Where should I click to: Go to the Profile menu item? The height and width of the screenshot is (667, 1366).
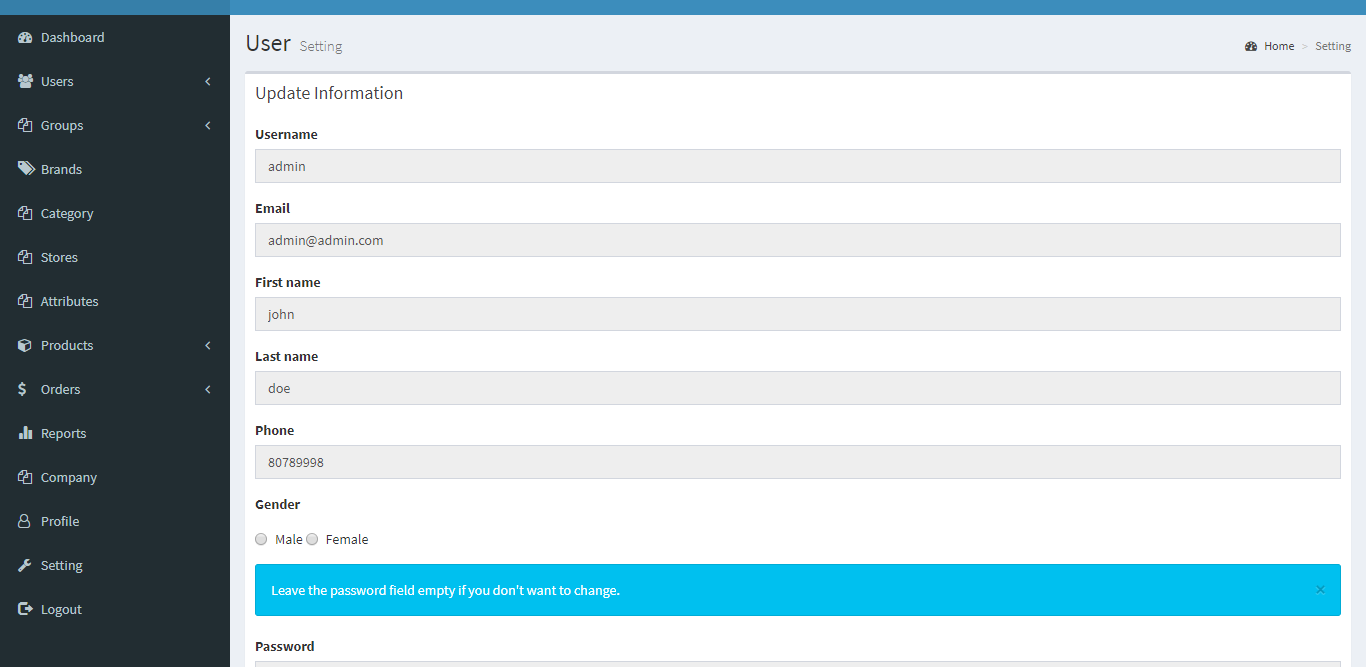(x=115, y=521)
